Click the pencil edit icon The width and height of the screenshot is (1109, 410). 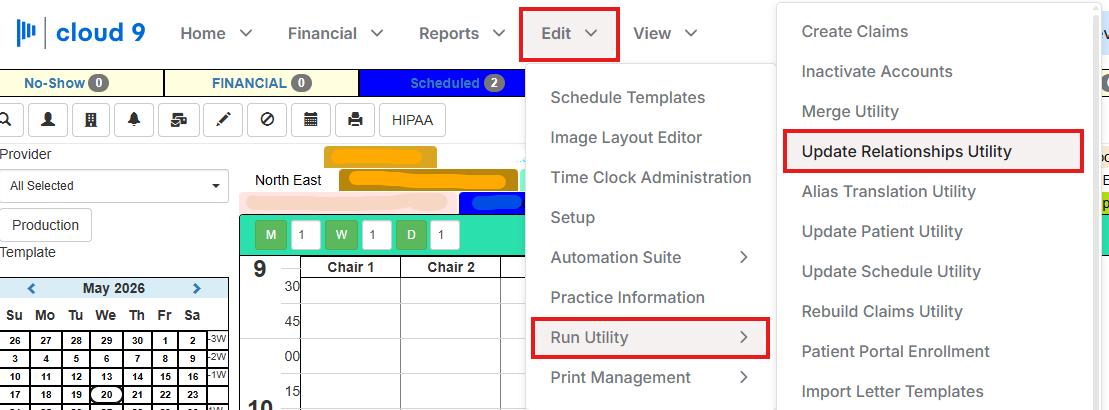(x=223, y=120)
